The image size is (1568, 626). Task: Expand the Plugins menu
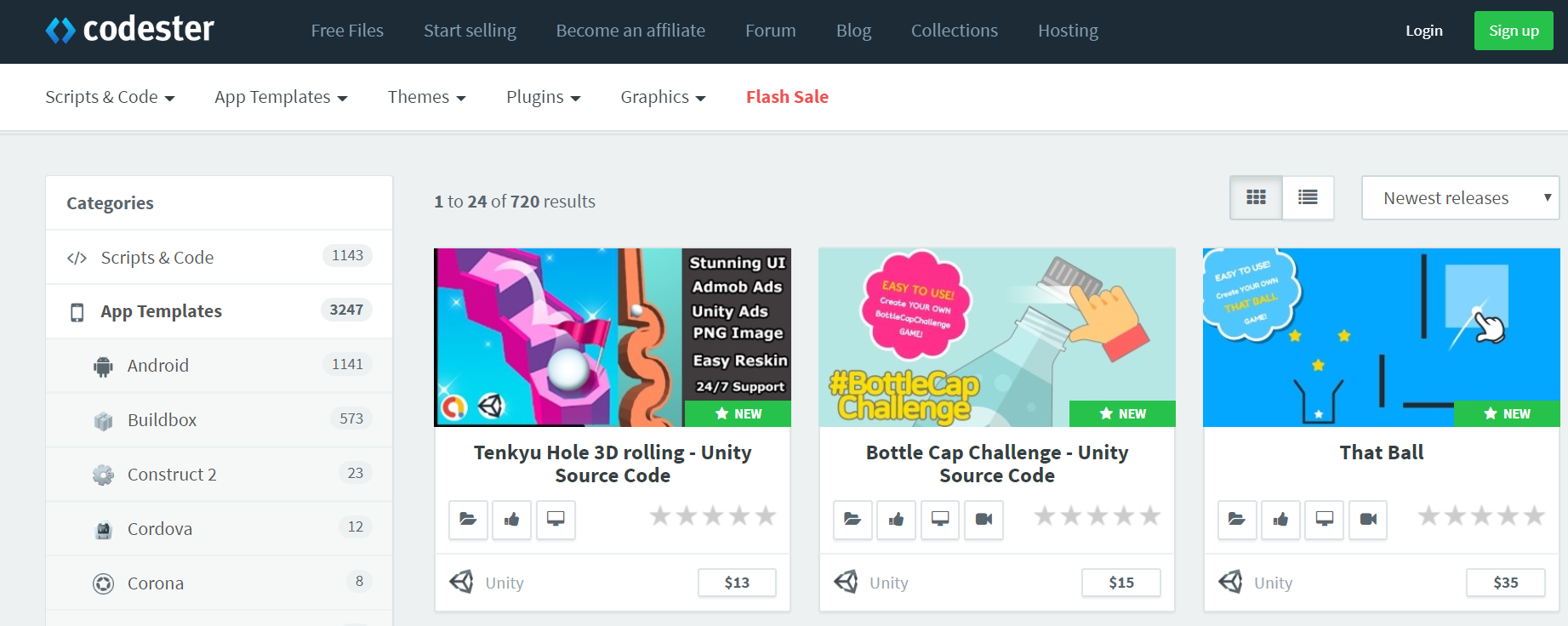click(544, 97)
